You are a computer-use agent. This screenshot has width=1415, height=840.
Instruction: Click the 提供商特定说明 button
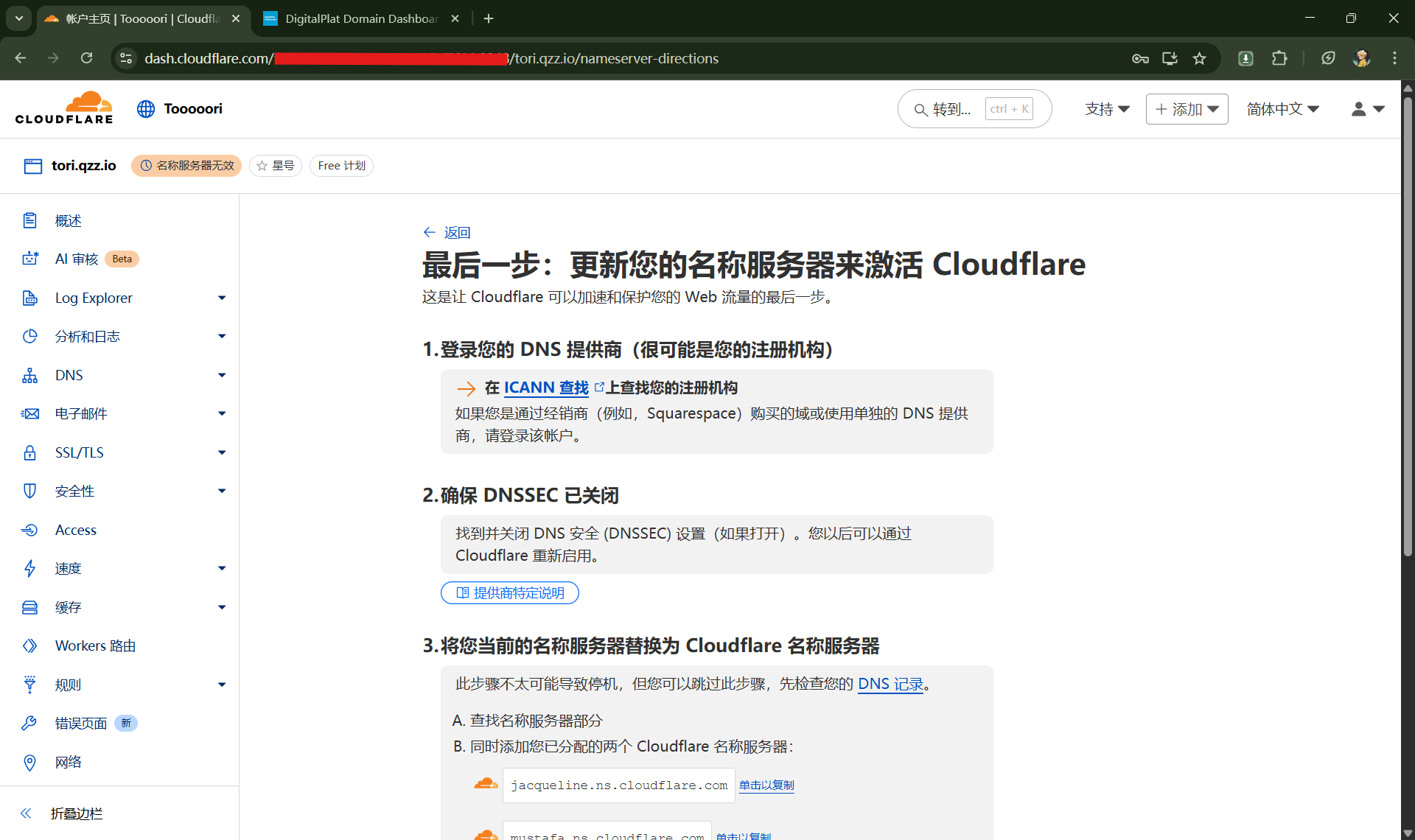[510, 593]
